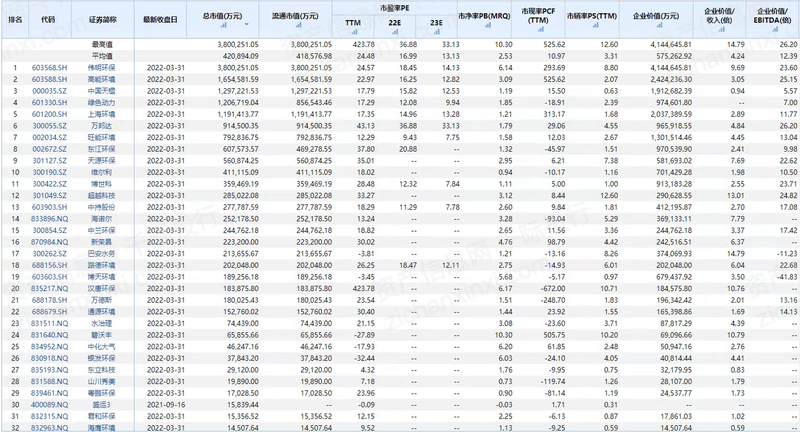800x432 pixels.
Task: Open stock code 835217.NQ
Action: point(49,289)
